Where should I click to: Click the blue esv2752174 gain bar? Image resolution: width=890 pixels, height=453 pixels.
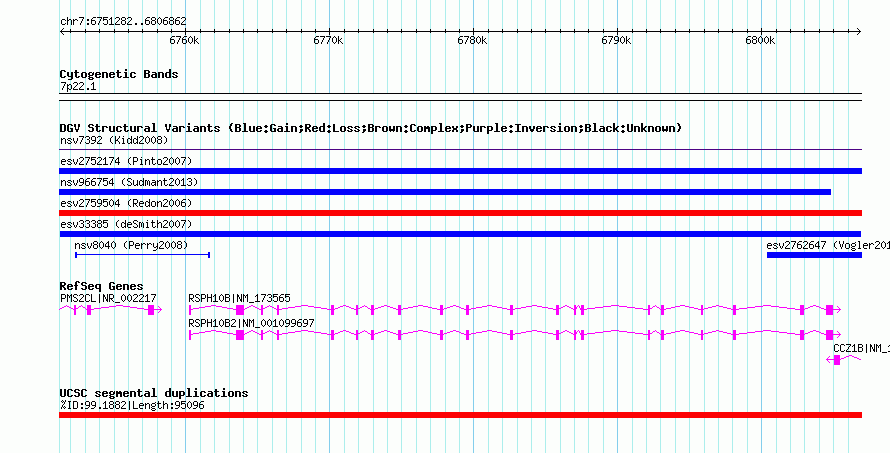coord(460,171)
